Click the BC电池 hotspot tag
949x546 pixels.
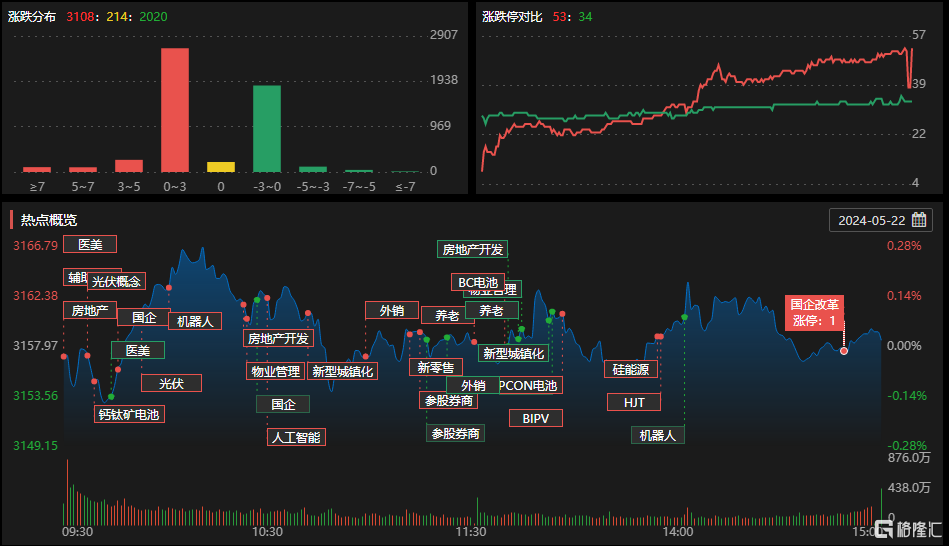point(477,282)
